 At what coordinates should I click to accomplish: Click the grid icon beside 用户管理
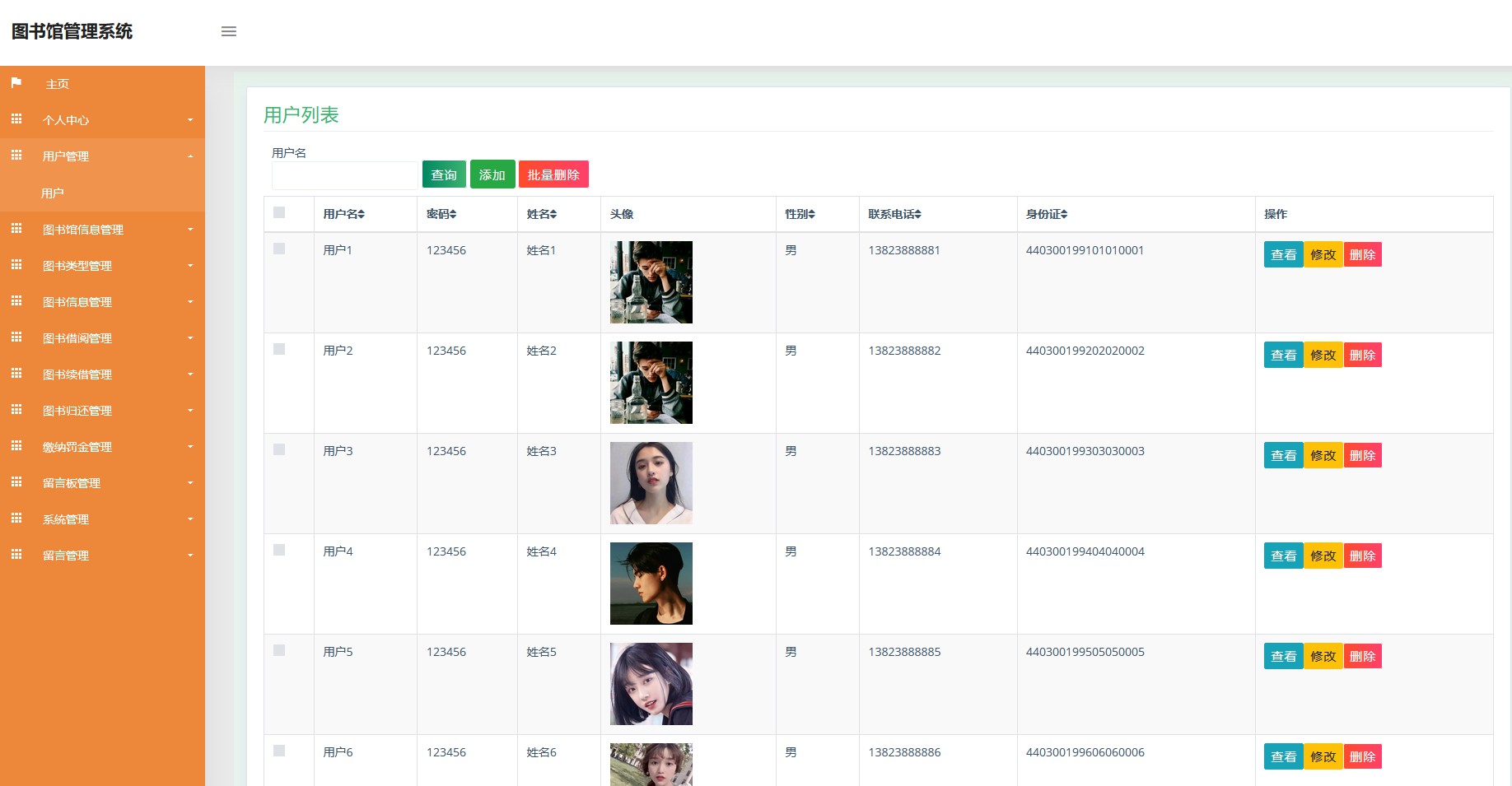point(16,156)
